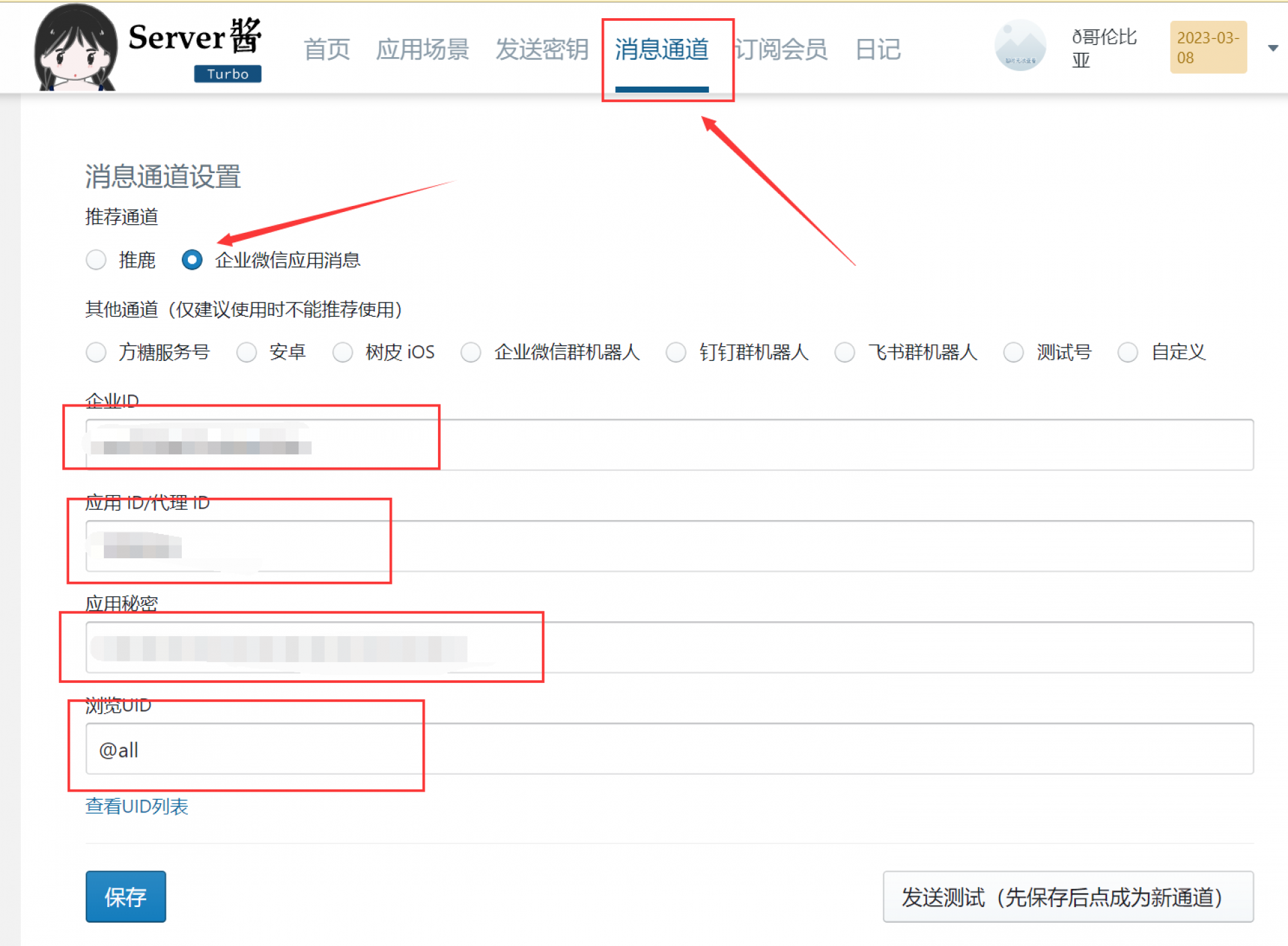The image size is (1288, 946).
Task: Open the 首页 navigation tab
Action: tap(327, 50)
